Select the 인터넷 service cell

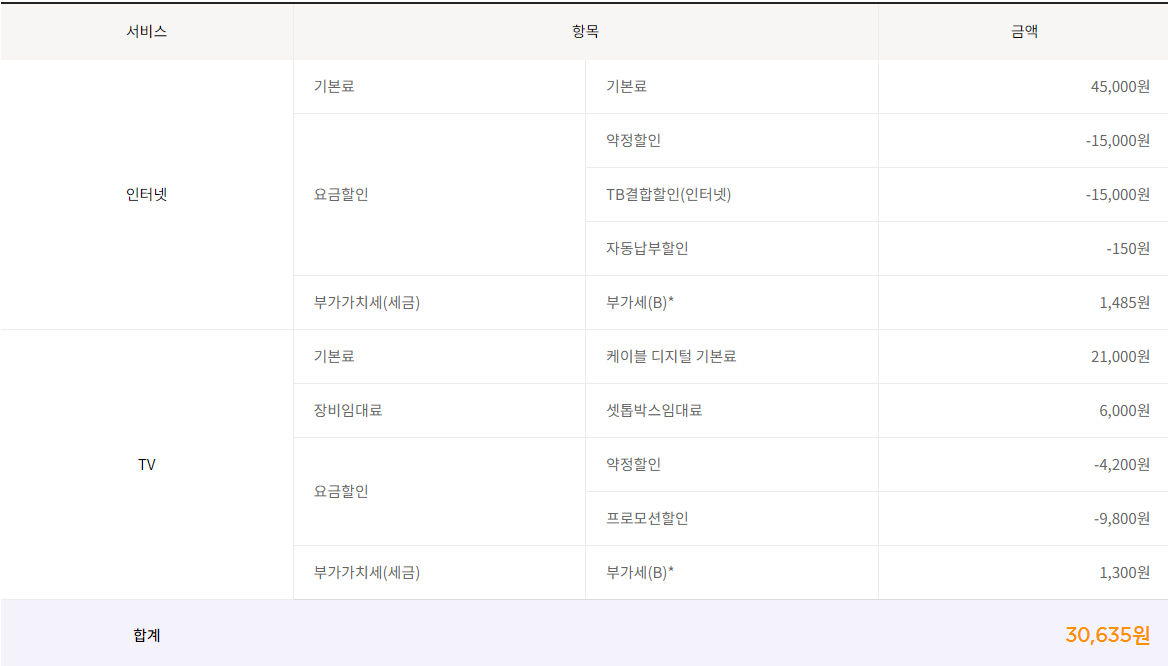[146, 194]
